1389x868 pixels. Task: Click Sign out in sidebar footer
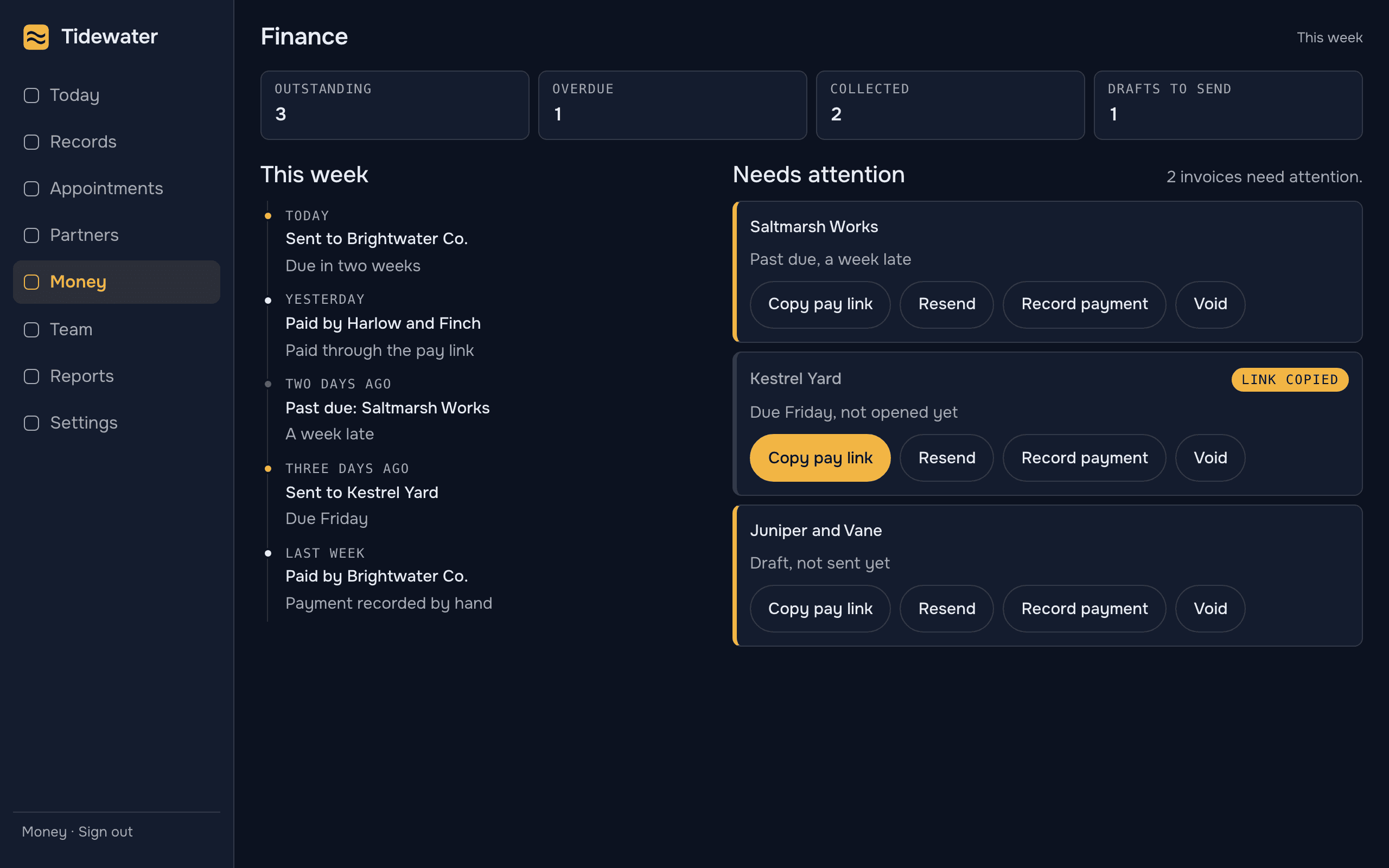106,832
